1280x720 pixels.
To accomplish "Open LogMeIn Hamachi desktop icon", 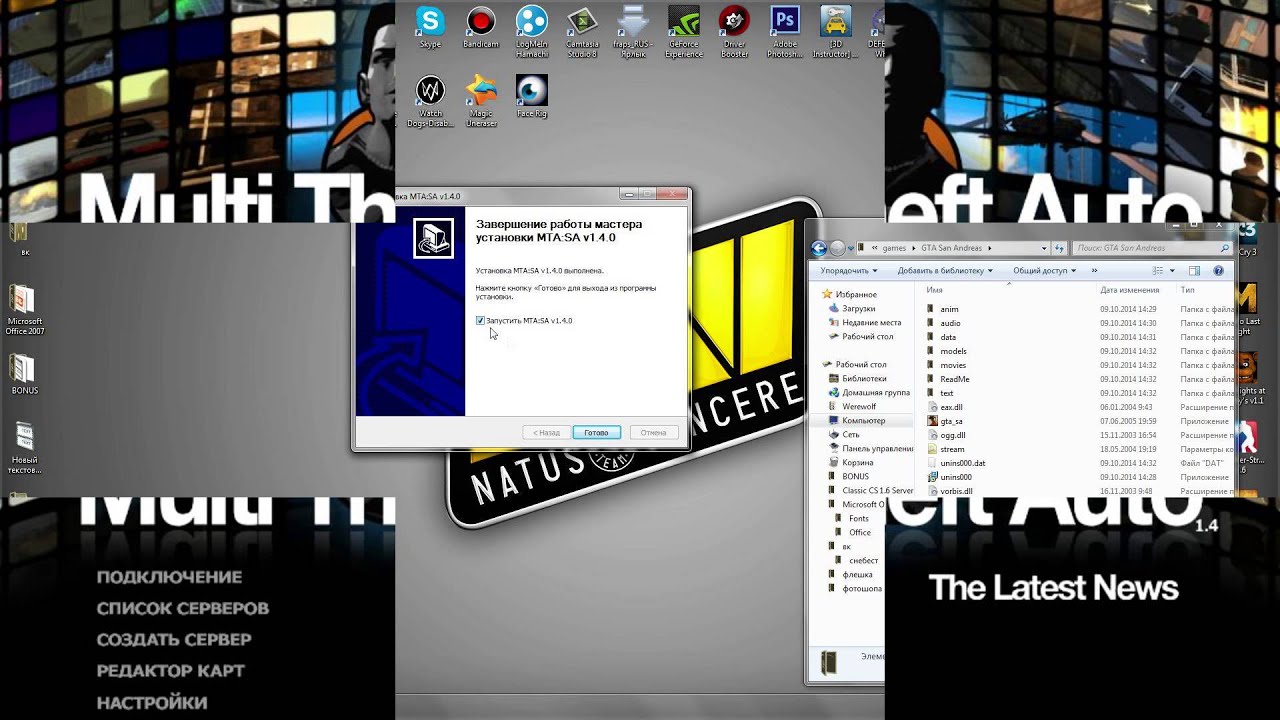I will pyautogui.click(x=532, y=32).
